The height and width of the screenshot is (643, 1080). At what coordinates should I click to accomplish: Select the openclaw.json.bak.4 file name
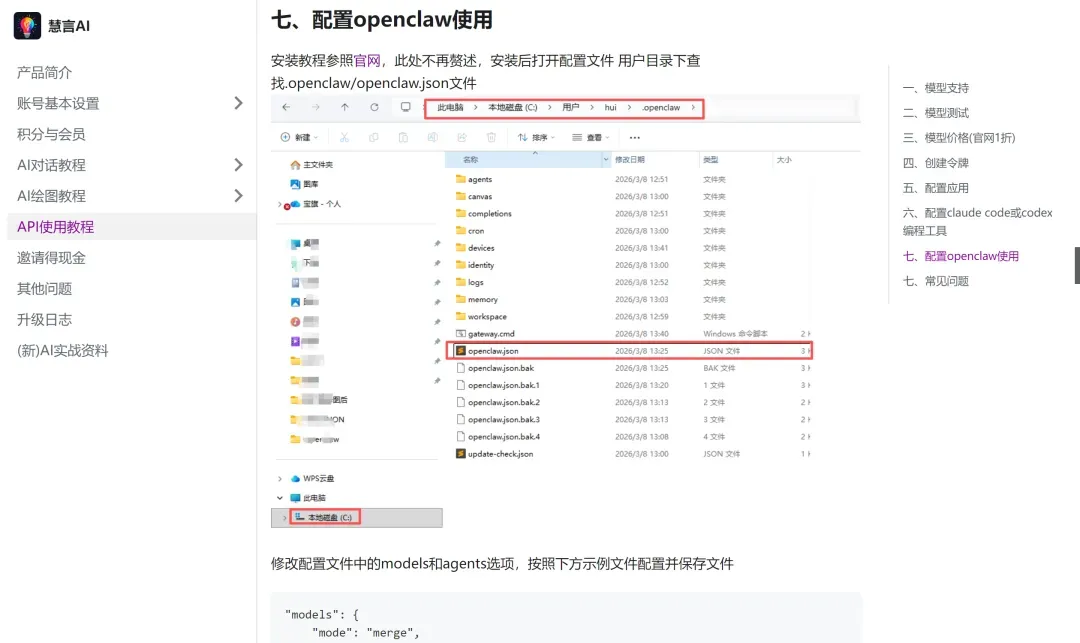click(503, 436)
